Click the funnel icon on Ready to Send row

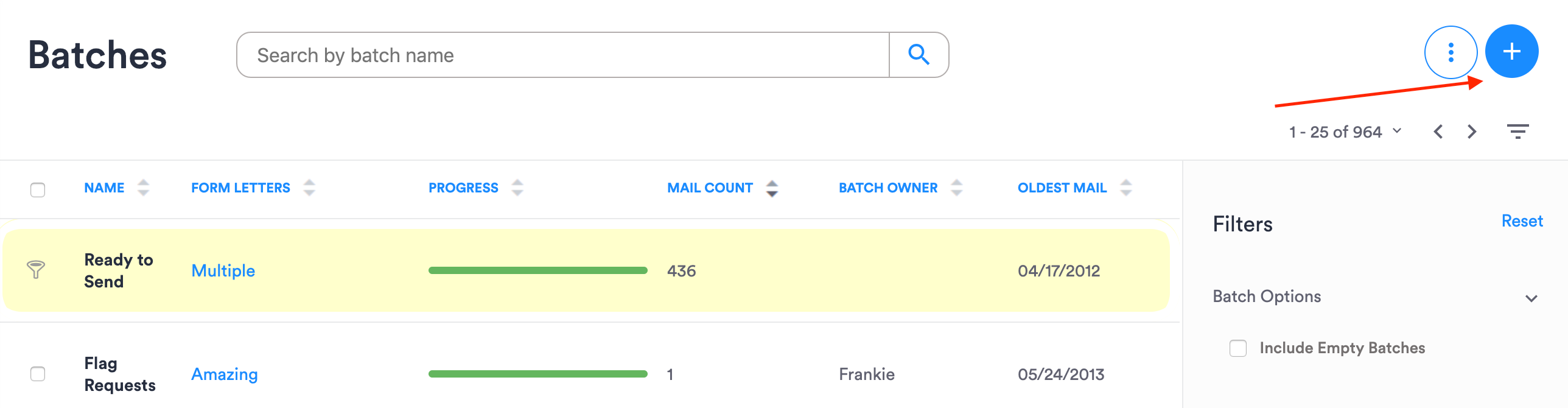[x=37, y=270]
